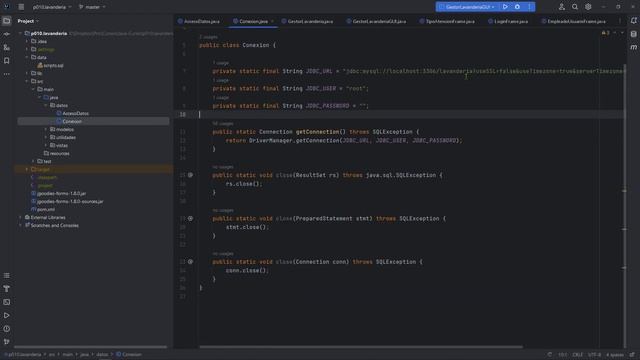
Task: Change the 4 spaces indent setting
Action: click(615, 355)
